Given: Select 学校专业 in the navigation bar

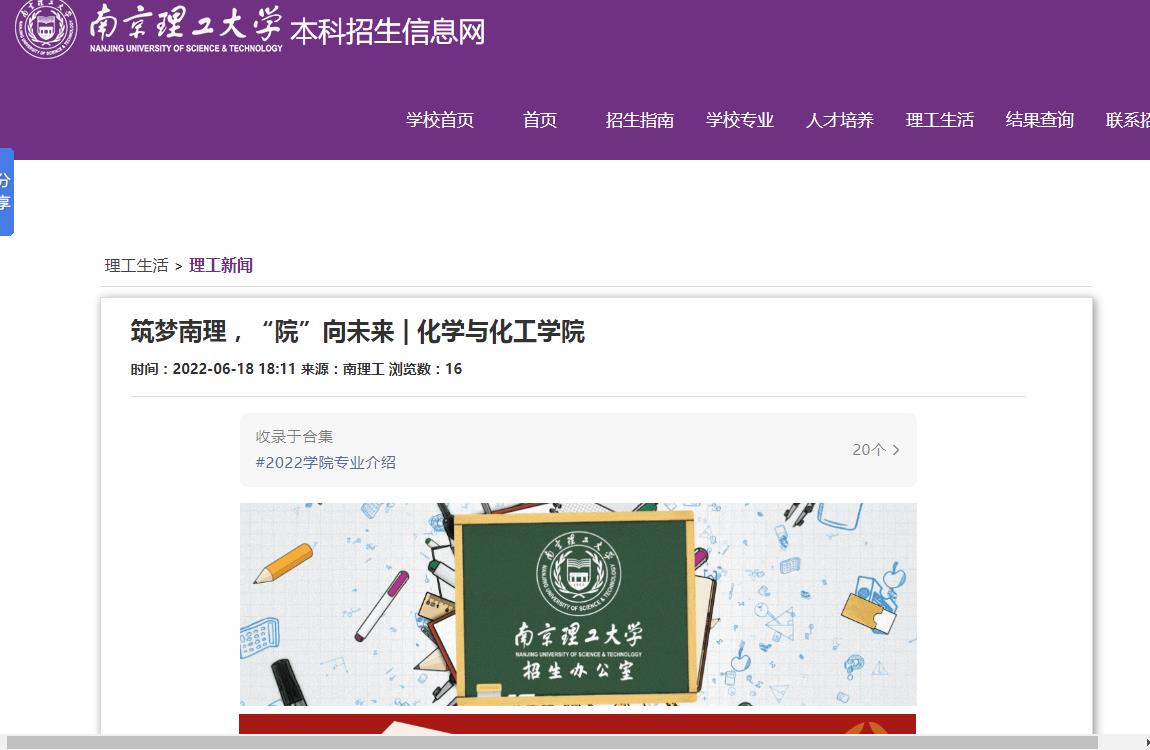Looking at the screenshot, I should [x=739, y=120].
